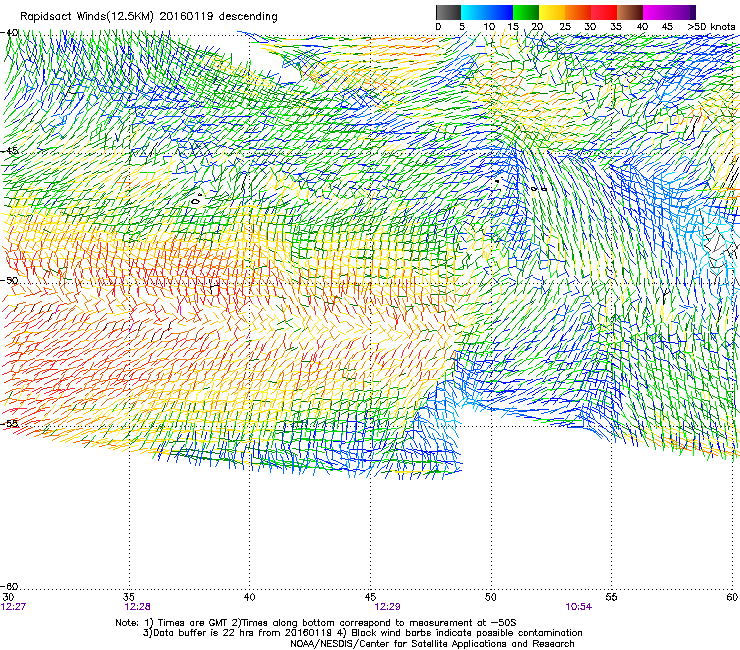
Task: Click the bottom-axis longitude label '60'
Action: coord(732,597)
